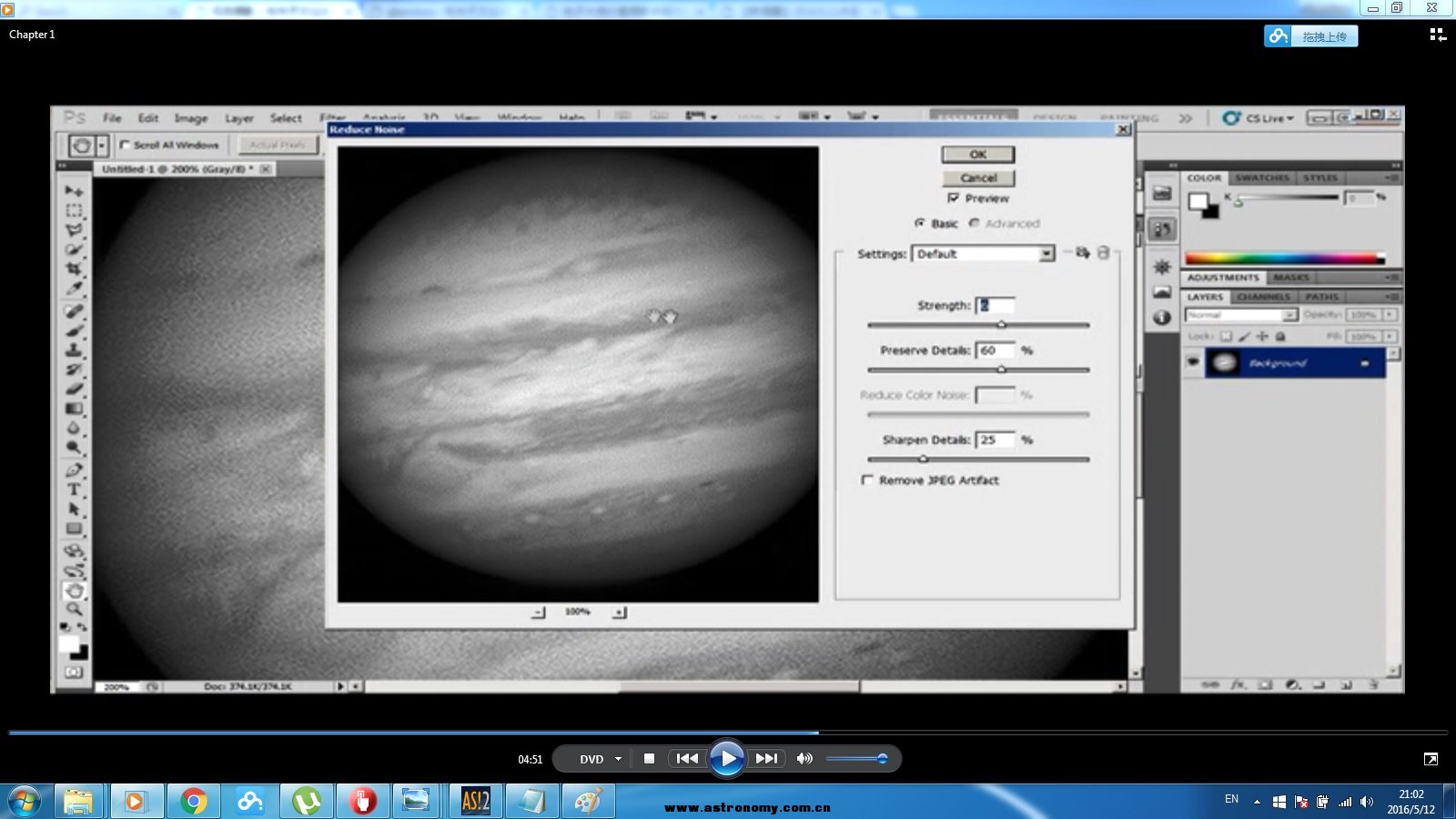Select the Zoom magnifier tool
1456x819 pixels.
[74, 609]
